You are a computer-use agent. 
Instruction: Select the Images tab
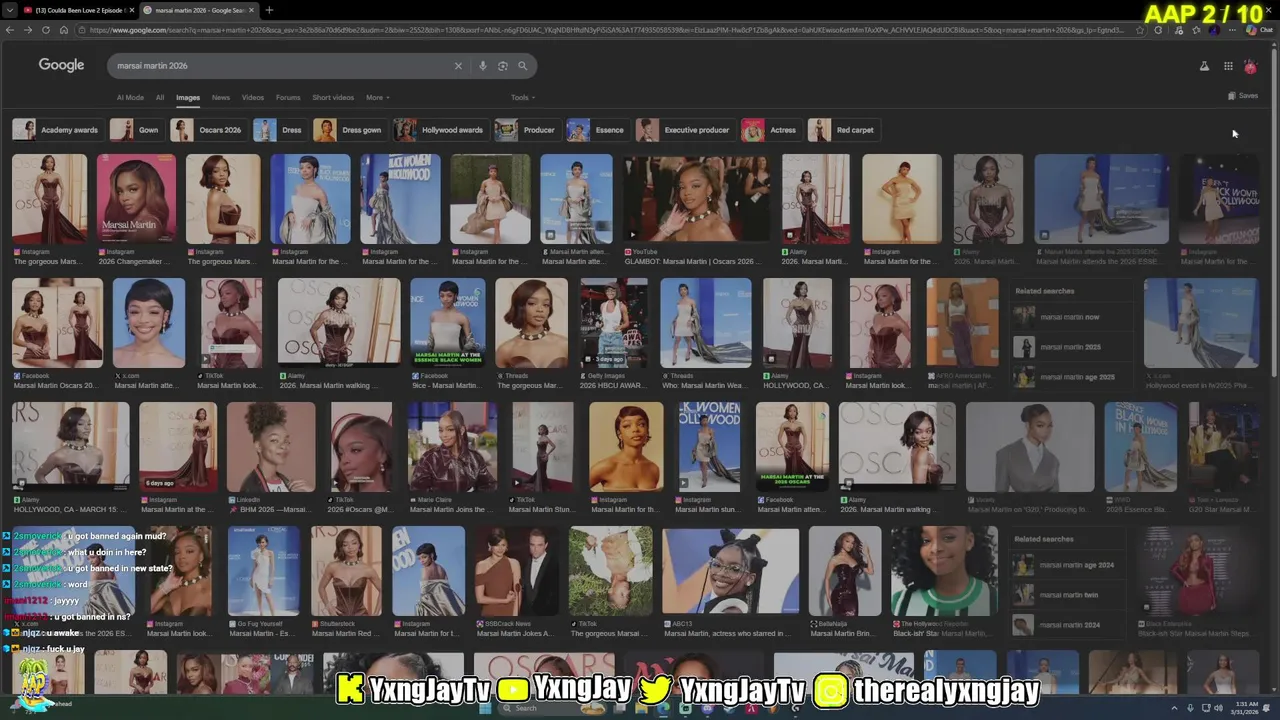click(188, 98)
